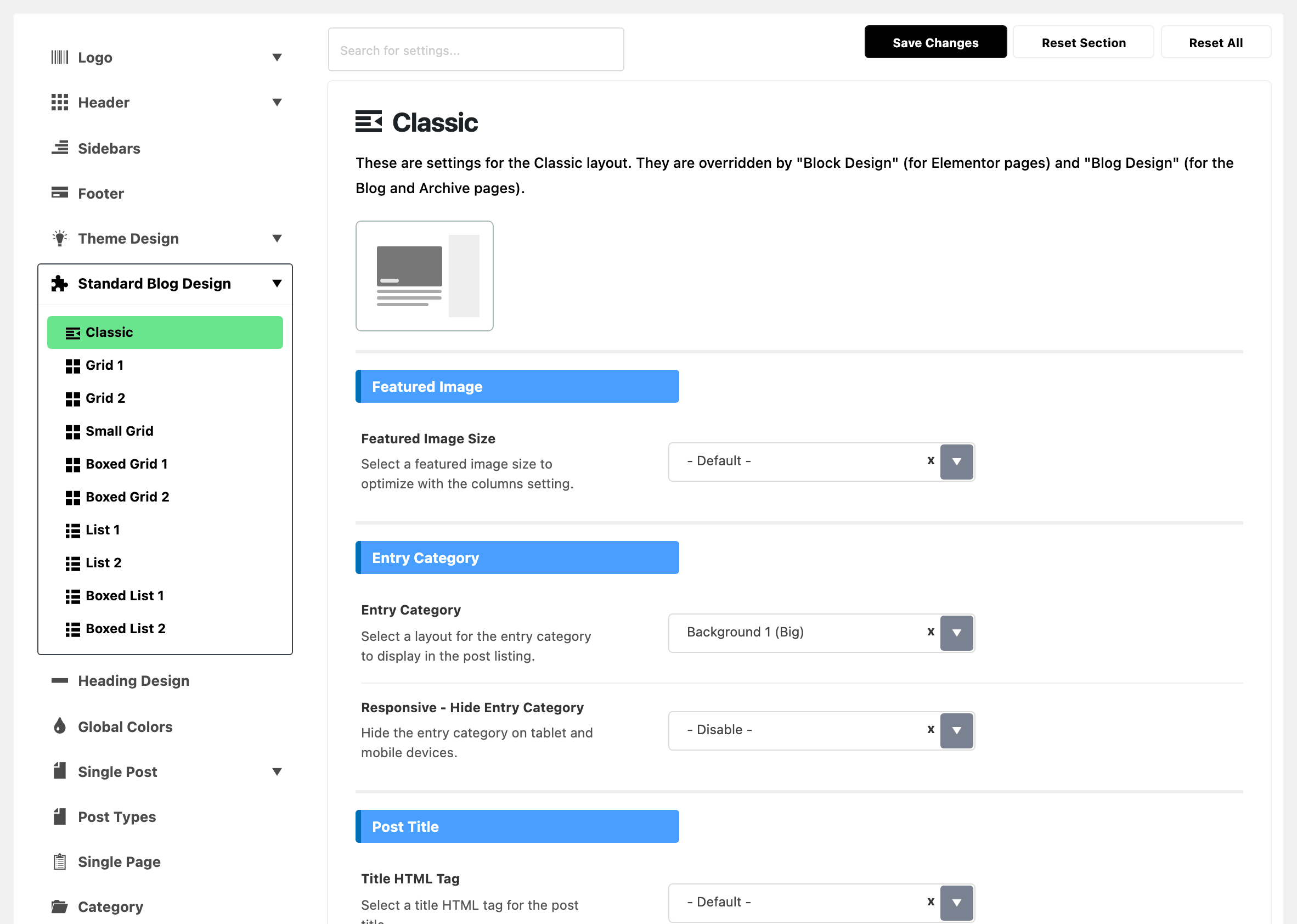The image size is (1297, 924).
Task: Click the Heading Design dash icon
Action: click(60, 680)
